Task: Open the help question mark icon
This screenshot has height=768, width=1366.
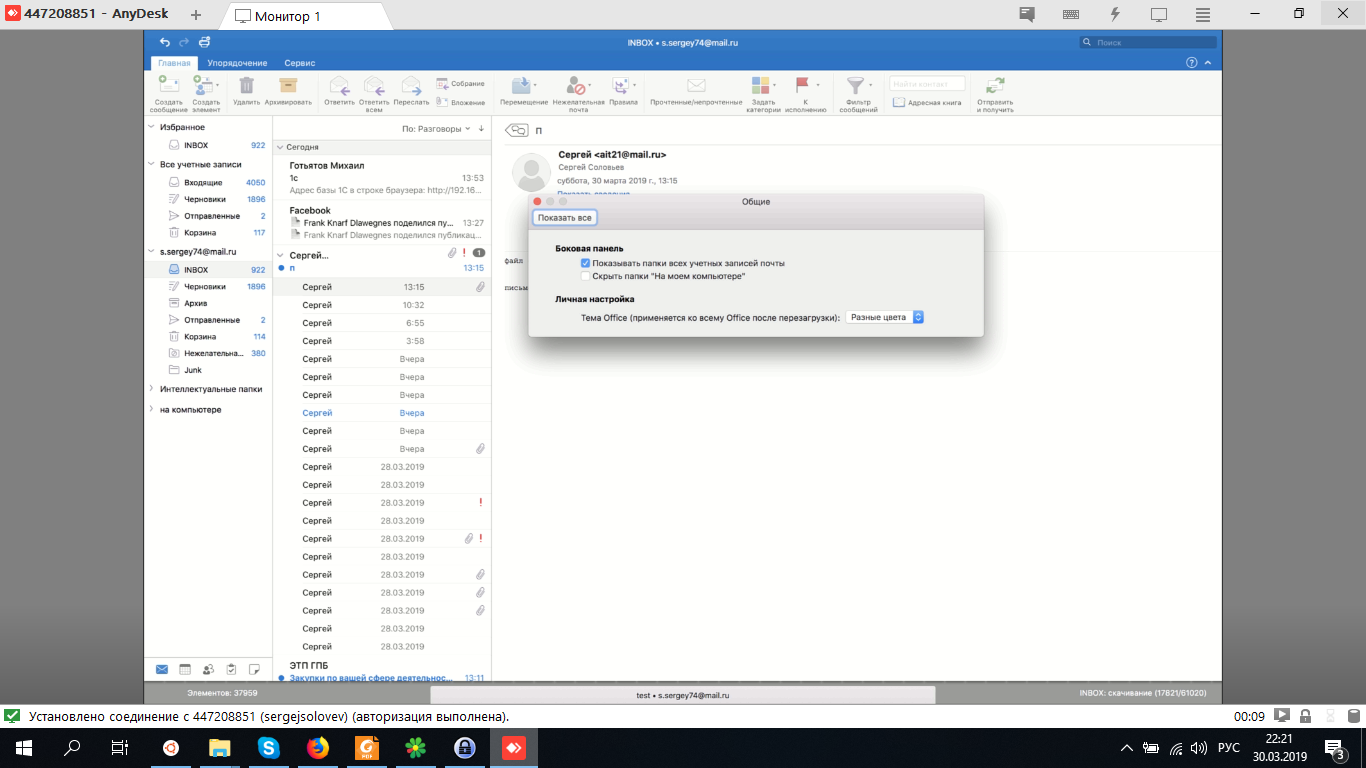Action: coord(1191,62)
